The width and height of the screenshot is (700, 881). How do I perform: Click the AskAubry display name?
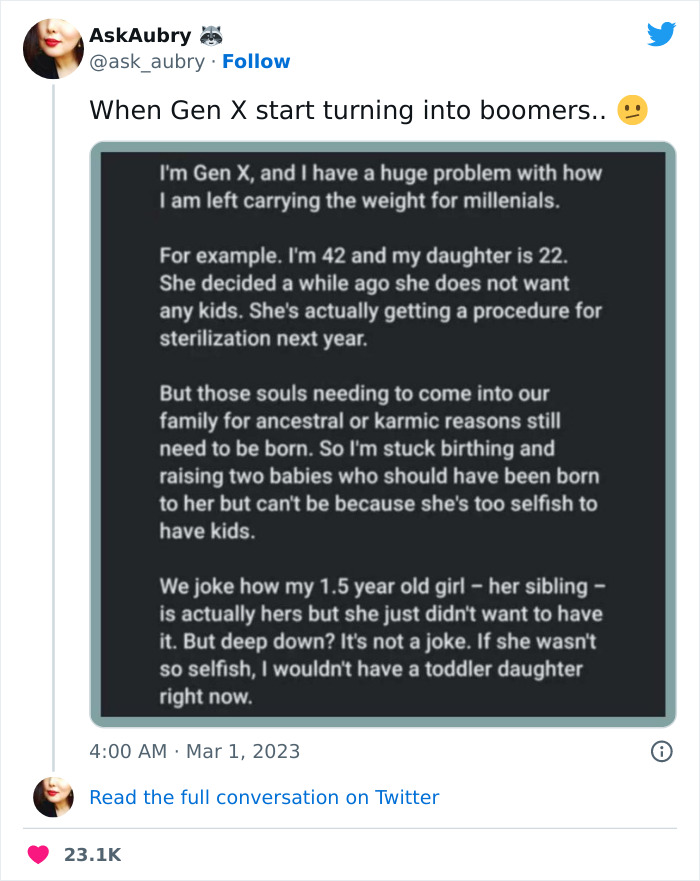tap(138, 34)
